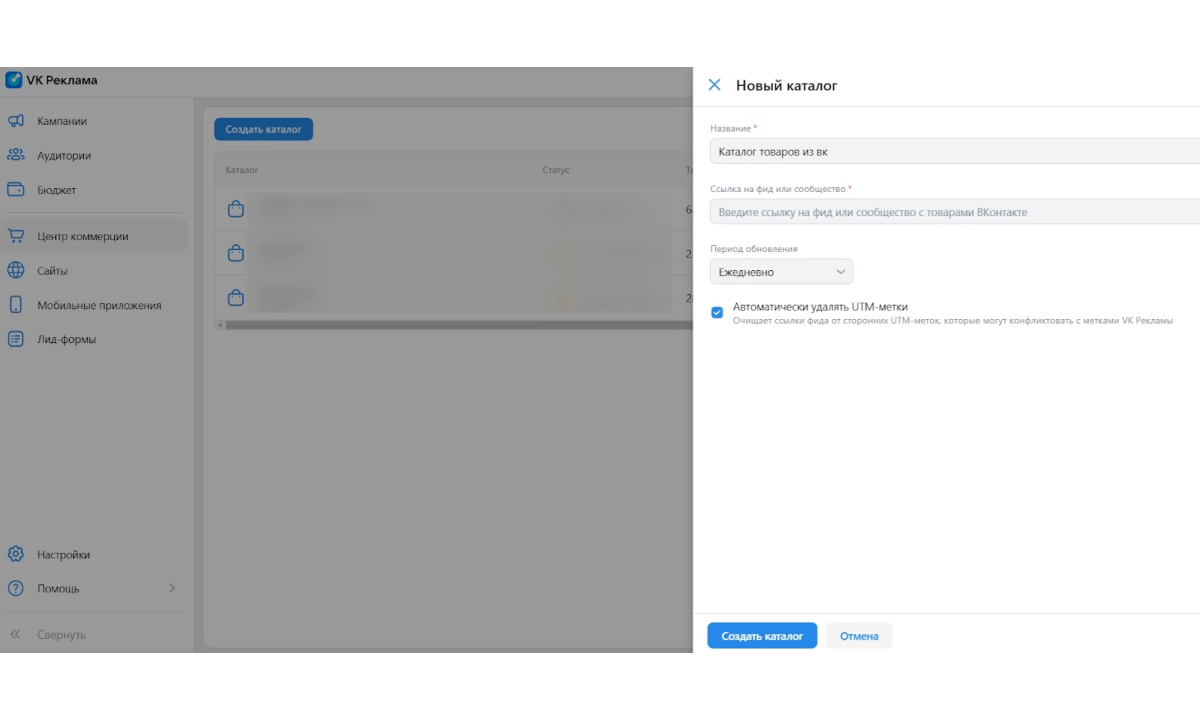Click the Новый каталог panel title
The image size is (1200, 720).
(x=787, y=85)
